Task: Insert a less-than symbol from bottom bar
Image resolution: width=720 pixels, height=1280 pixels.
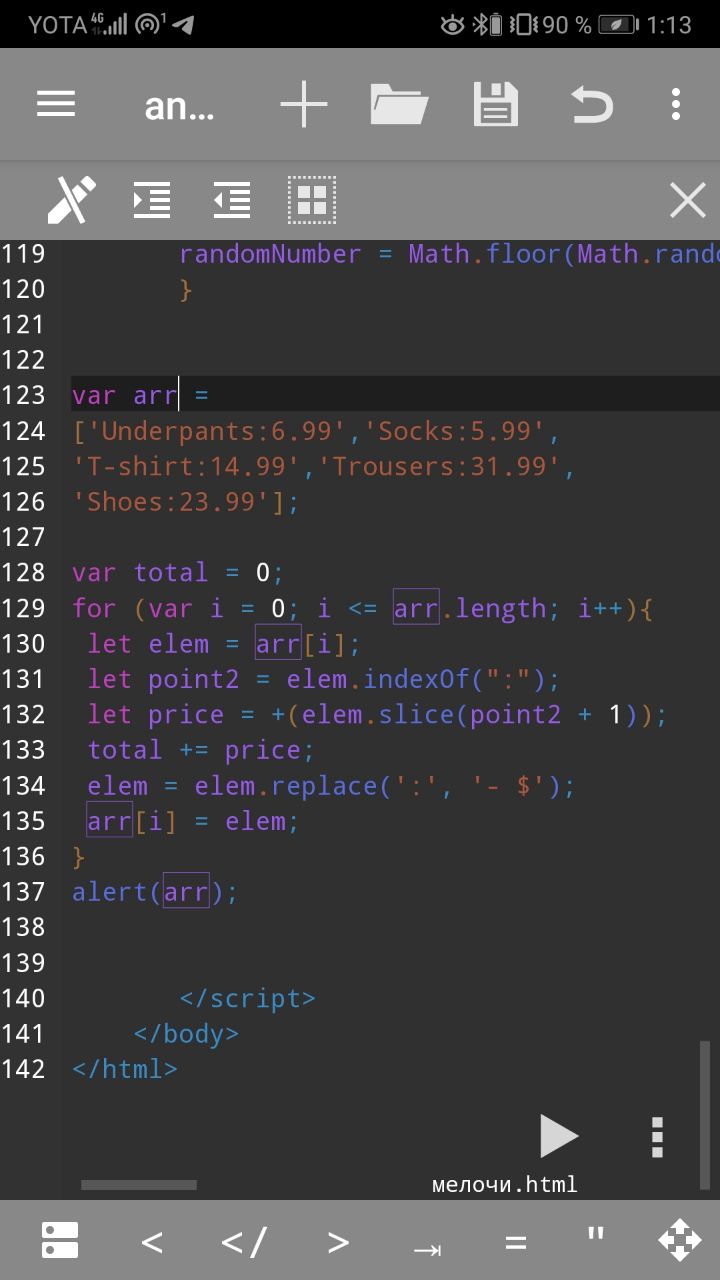Action: 152,1242
